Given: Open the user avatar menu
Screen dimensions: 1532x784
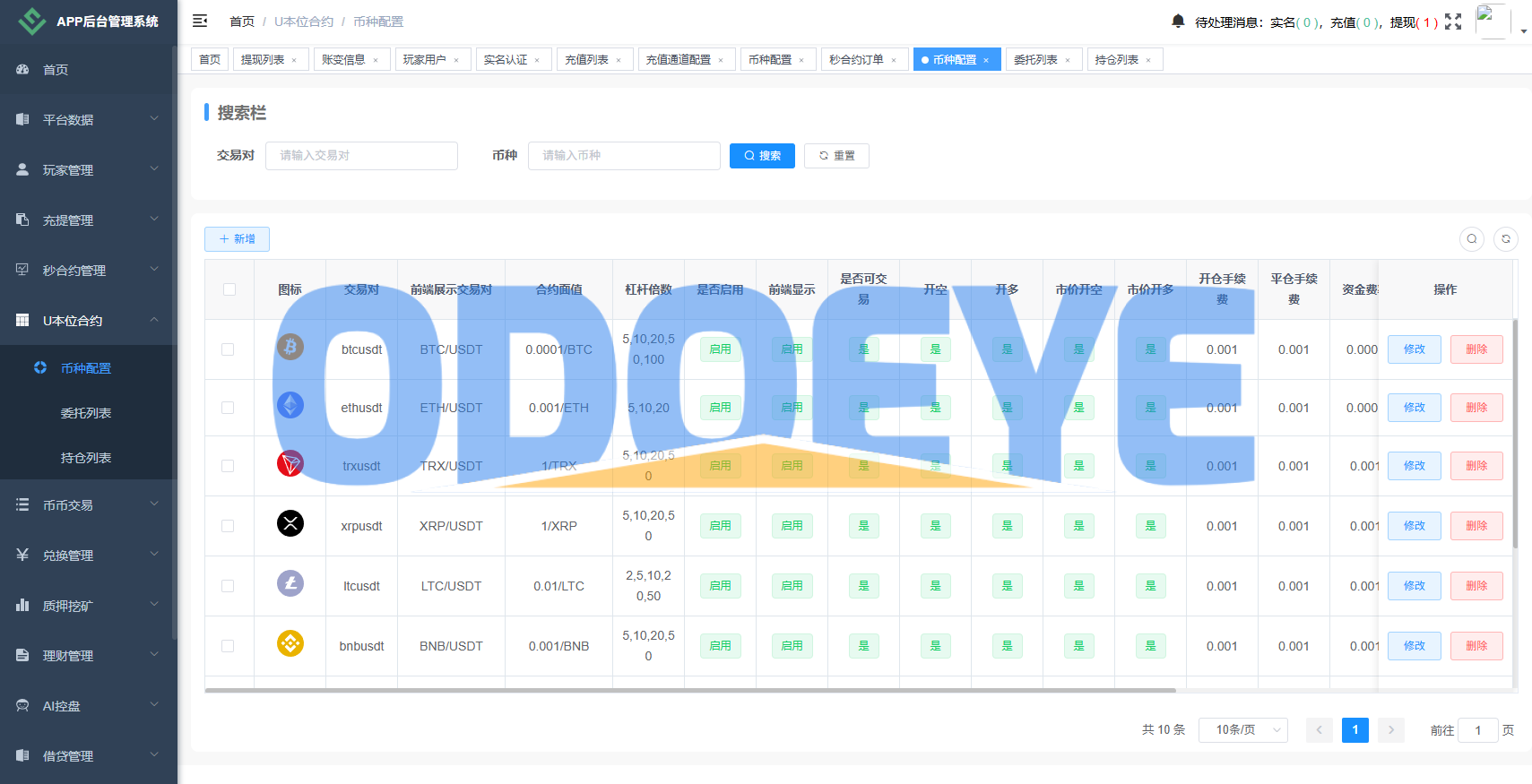Looking at the screenshot, I should click(1493, 21).
